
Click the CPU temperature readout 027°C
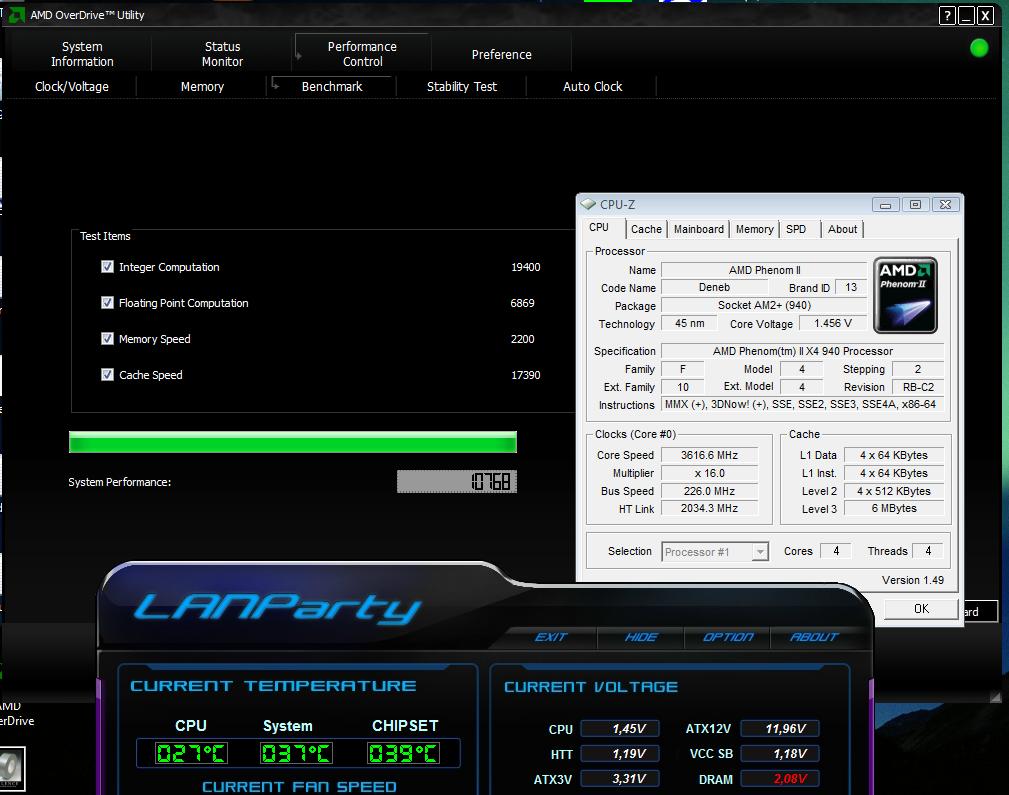point(191,753)
